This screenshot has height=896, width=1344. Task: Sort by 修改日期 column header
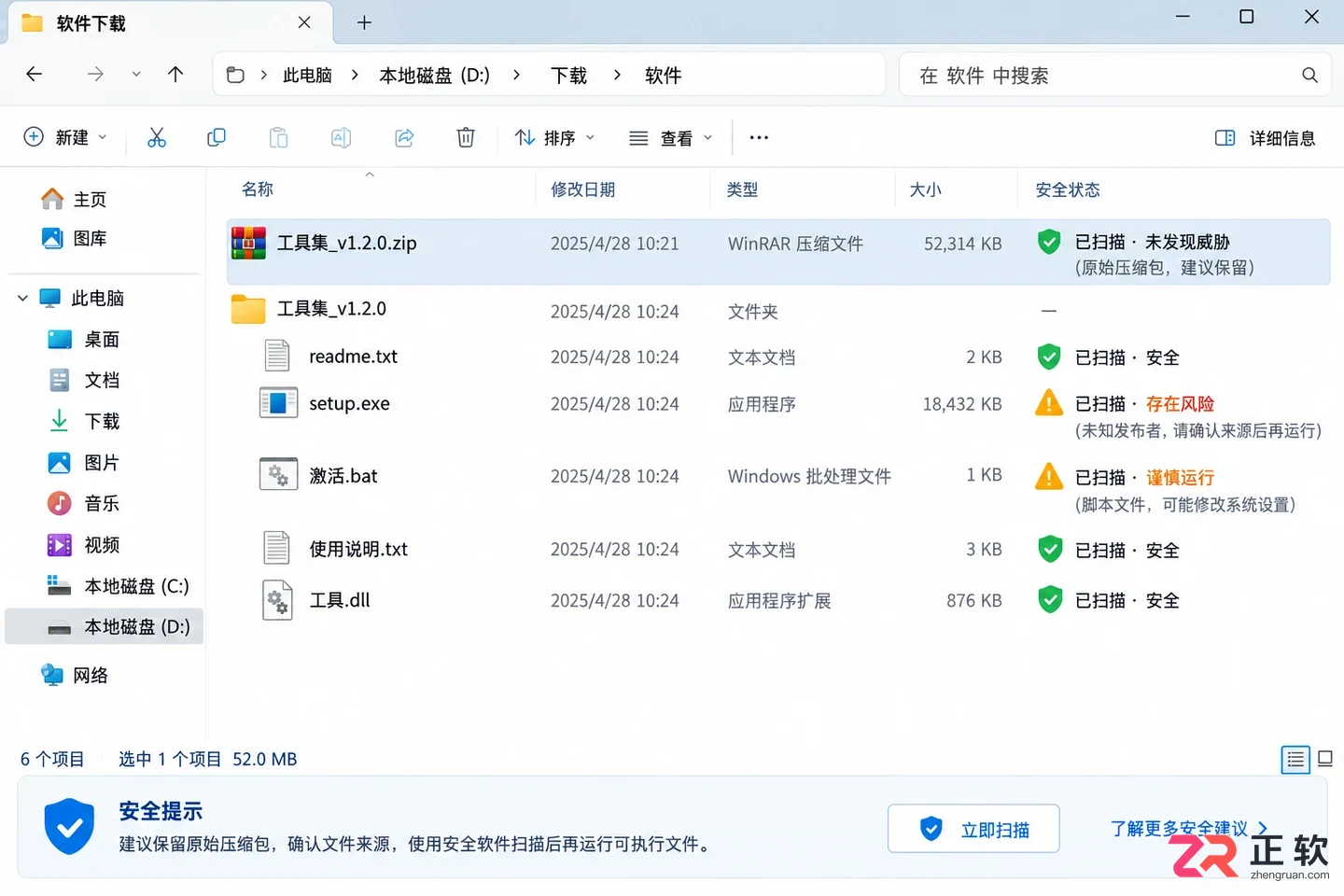pos(583,189)
